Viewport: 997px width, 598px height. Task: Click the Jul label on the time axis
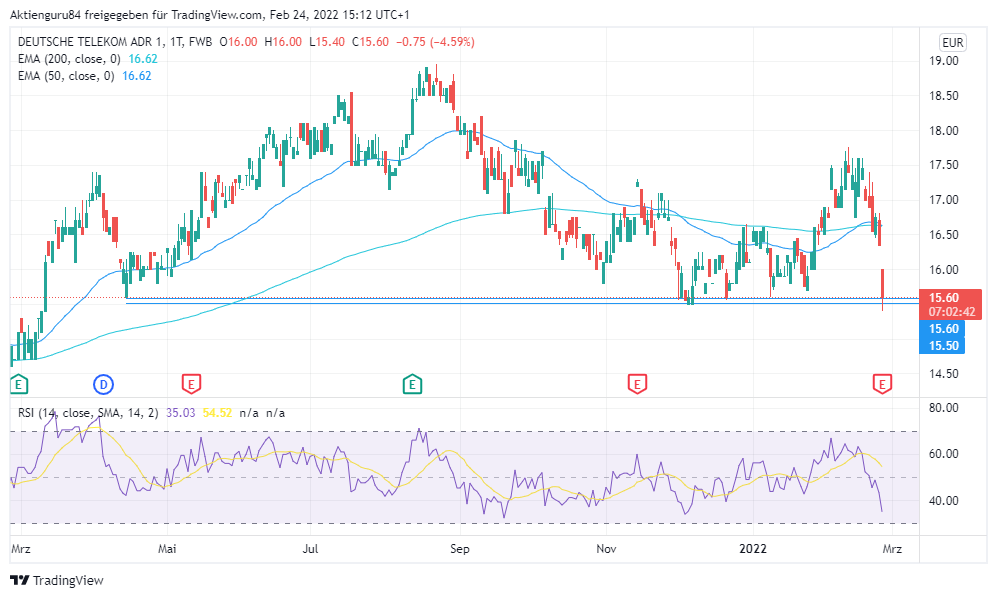(x=310, y=548)
